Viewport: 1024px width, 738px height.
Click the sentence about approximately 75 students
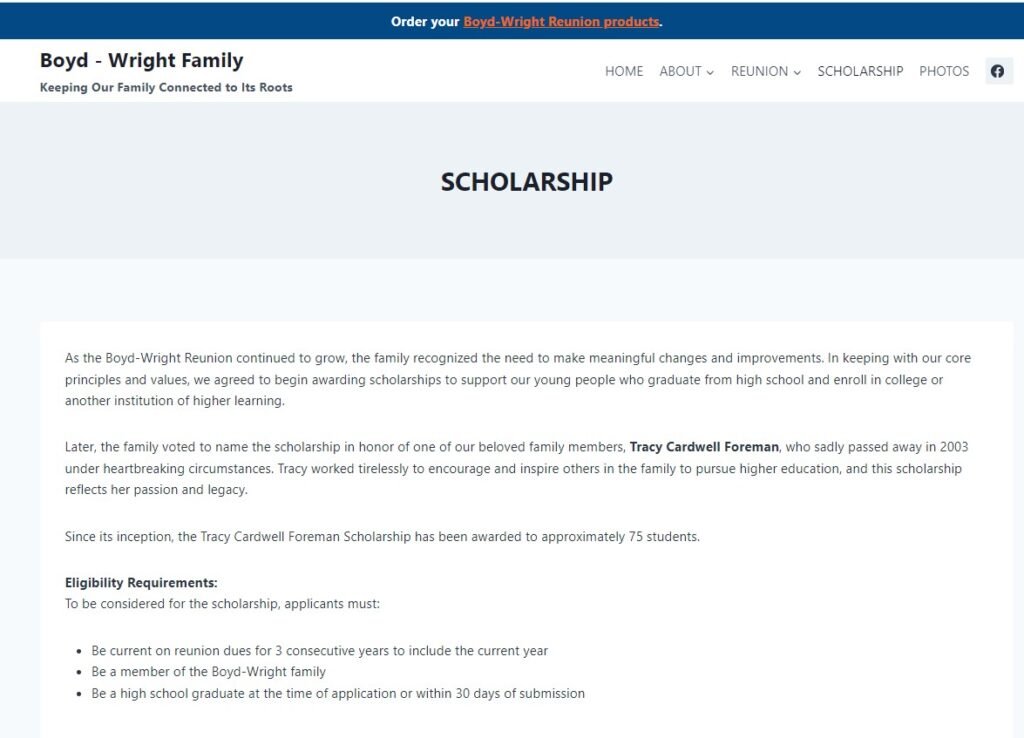point(382,537)
